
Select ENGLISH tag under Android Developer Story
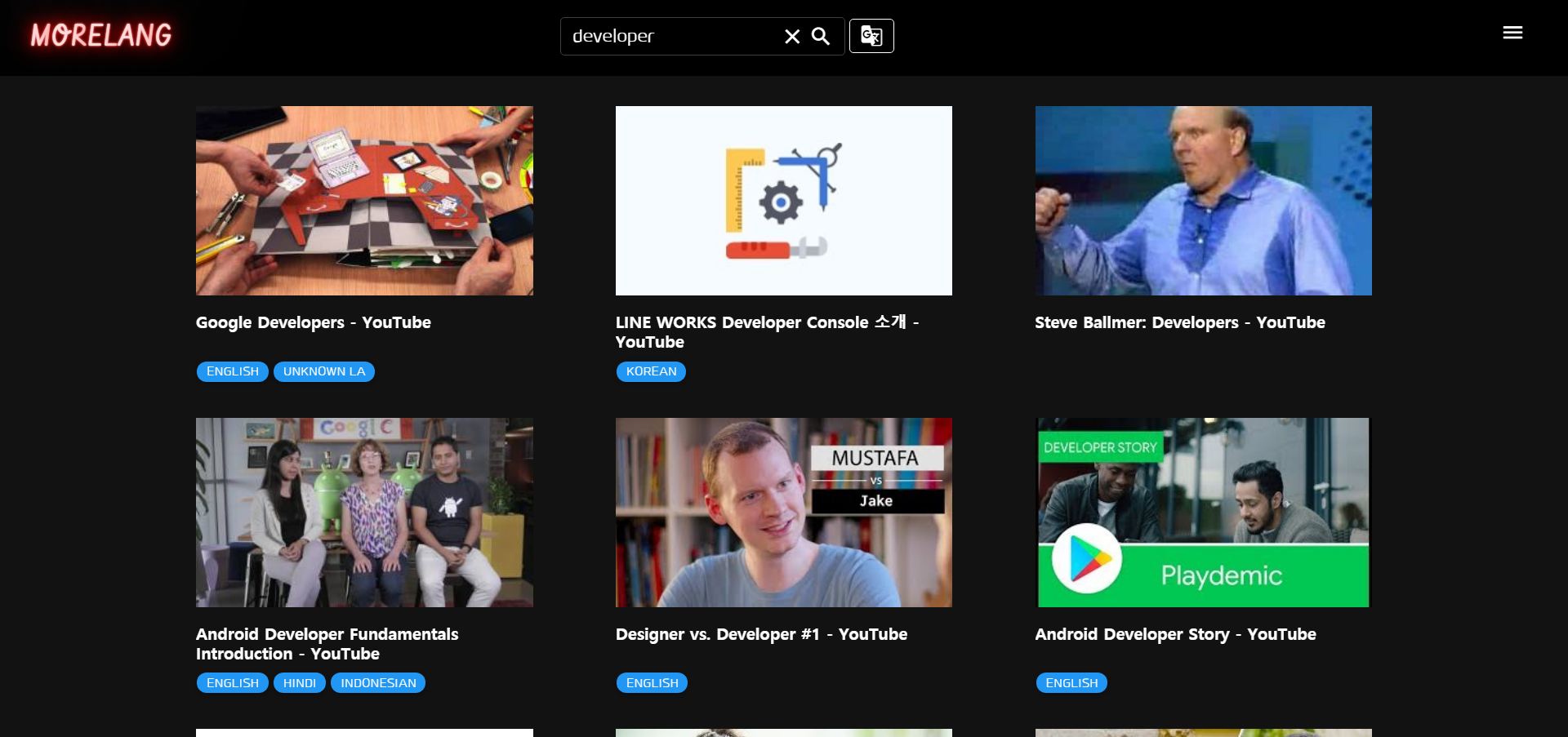[1071, 683]
